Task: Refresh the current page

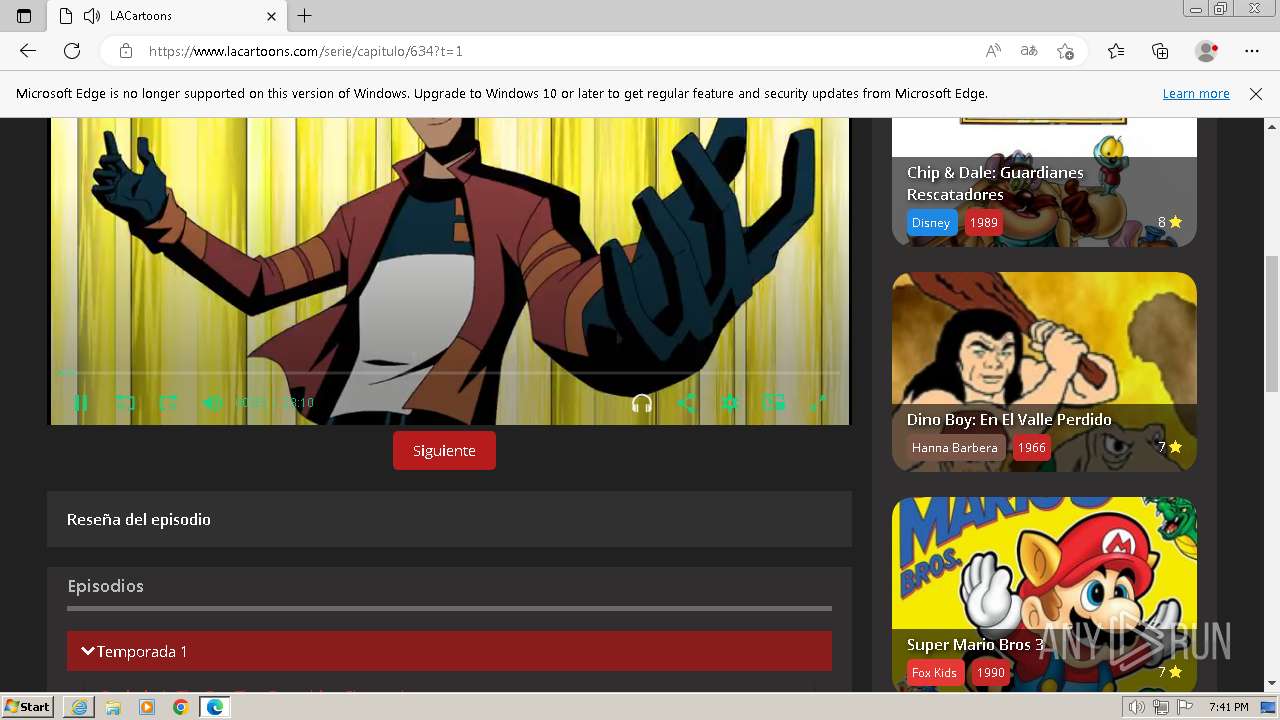Action: click(72, 51)
